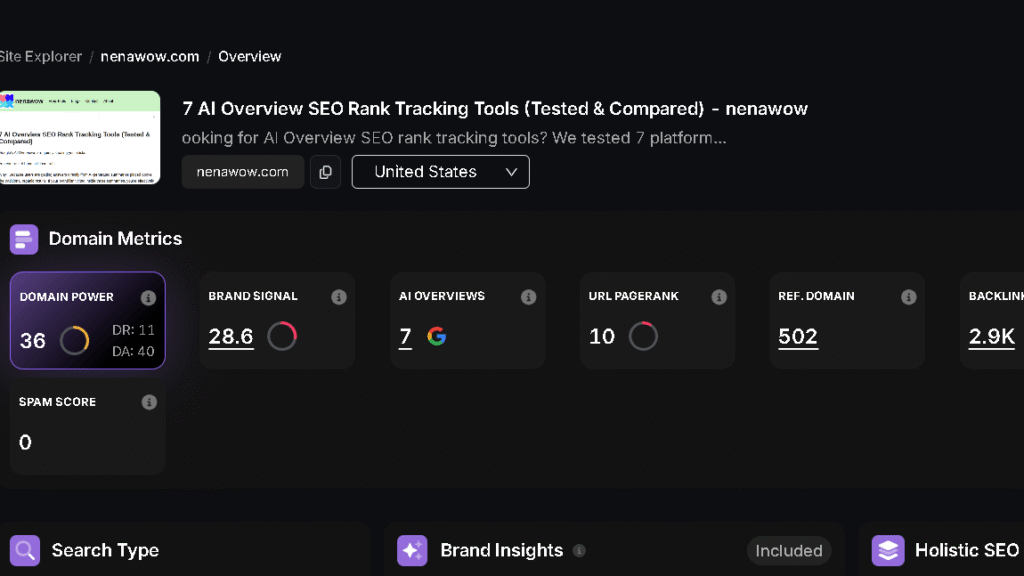Open the AI Overviews count 7
The width and height of the screenshot is (1024, 576).
point(405,337)
